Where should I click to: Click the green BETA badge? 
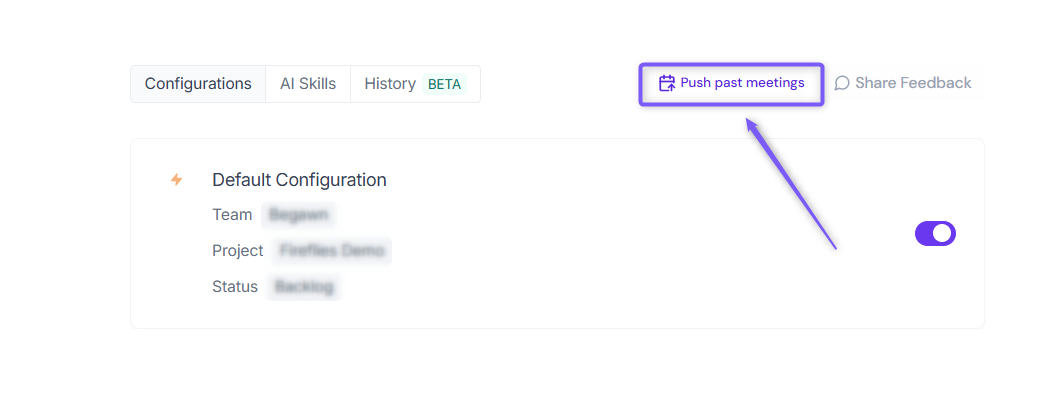pyautogui.click(x=445, y=84)
